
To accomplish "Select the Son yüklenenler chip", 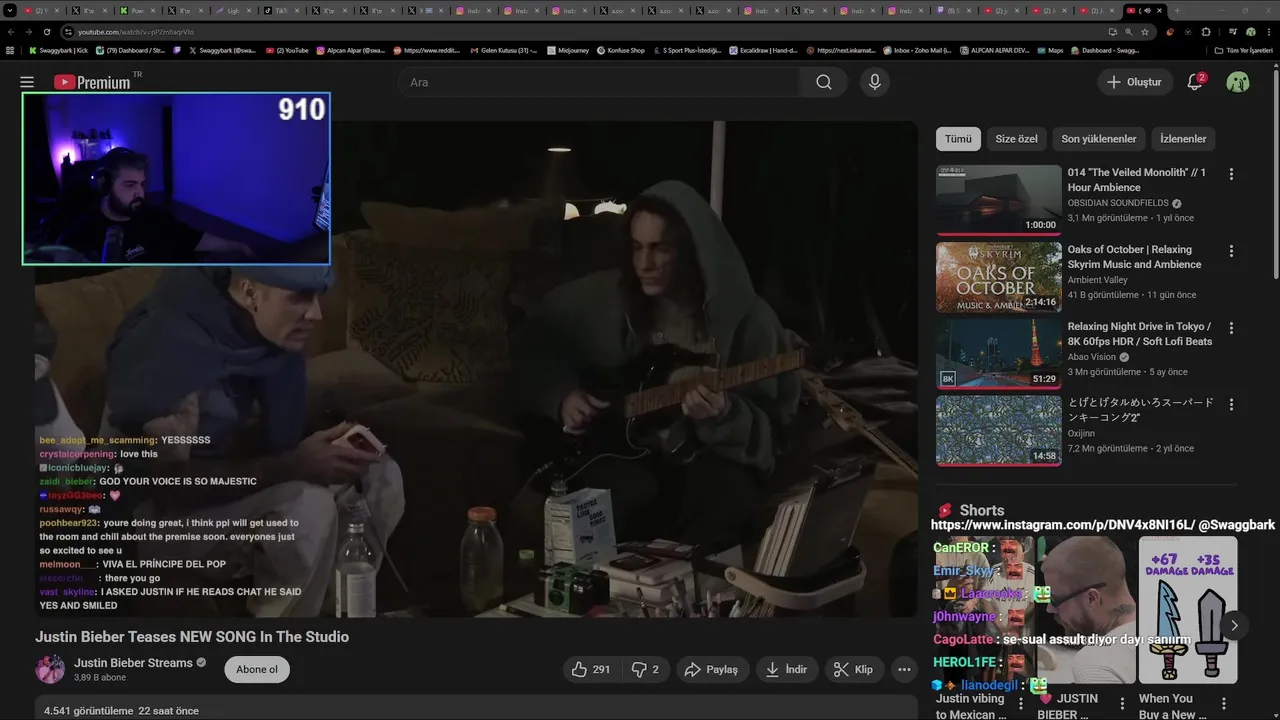I will click(1098, 139).
